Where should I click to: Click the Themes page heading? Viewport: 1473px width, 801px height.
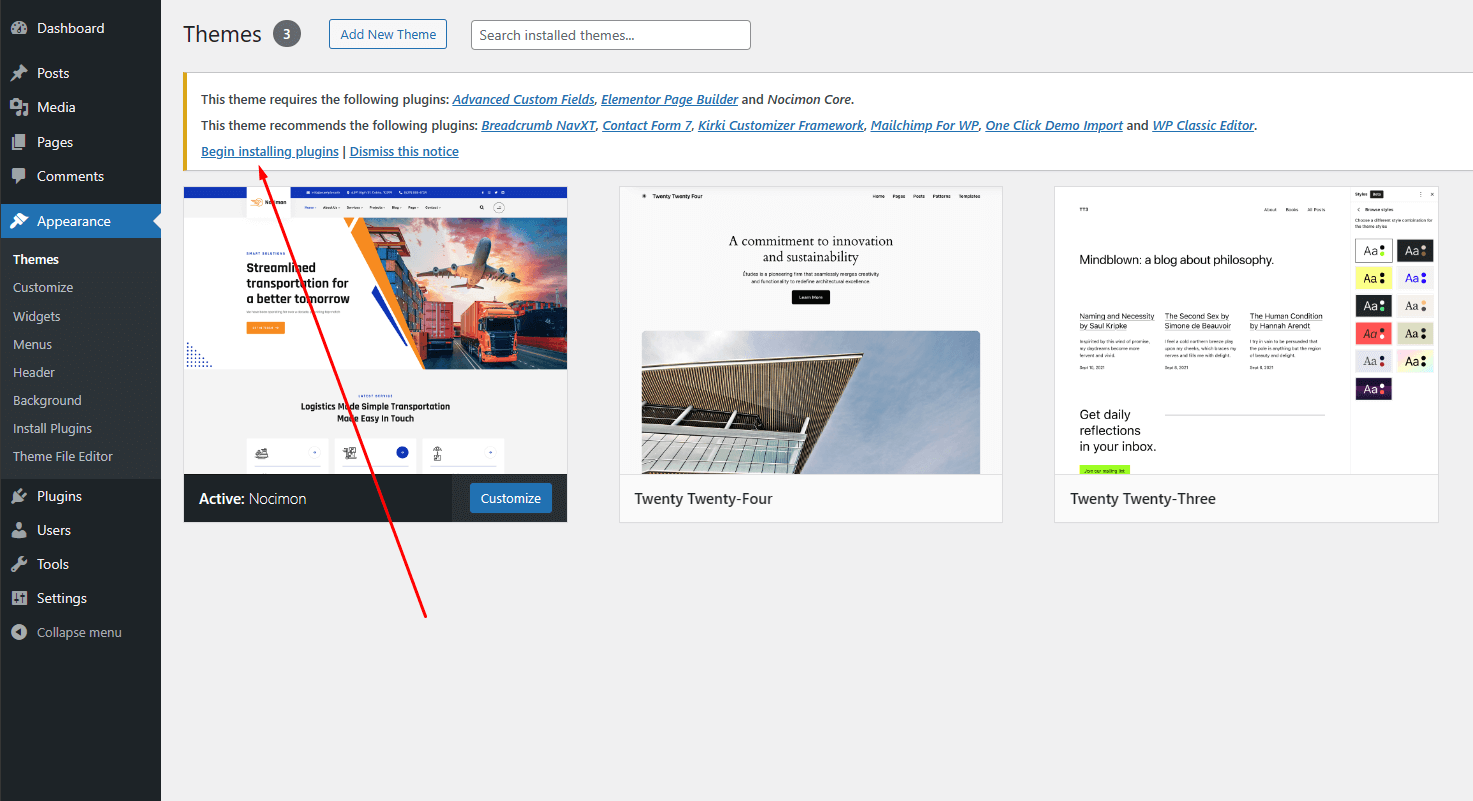pyautogui.click(x=222, y=34)
